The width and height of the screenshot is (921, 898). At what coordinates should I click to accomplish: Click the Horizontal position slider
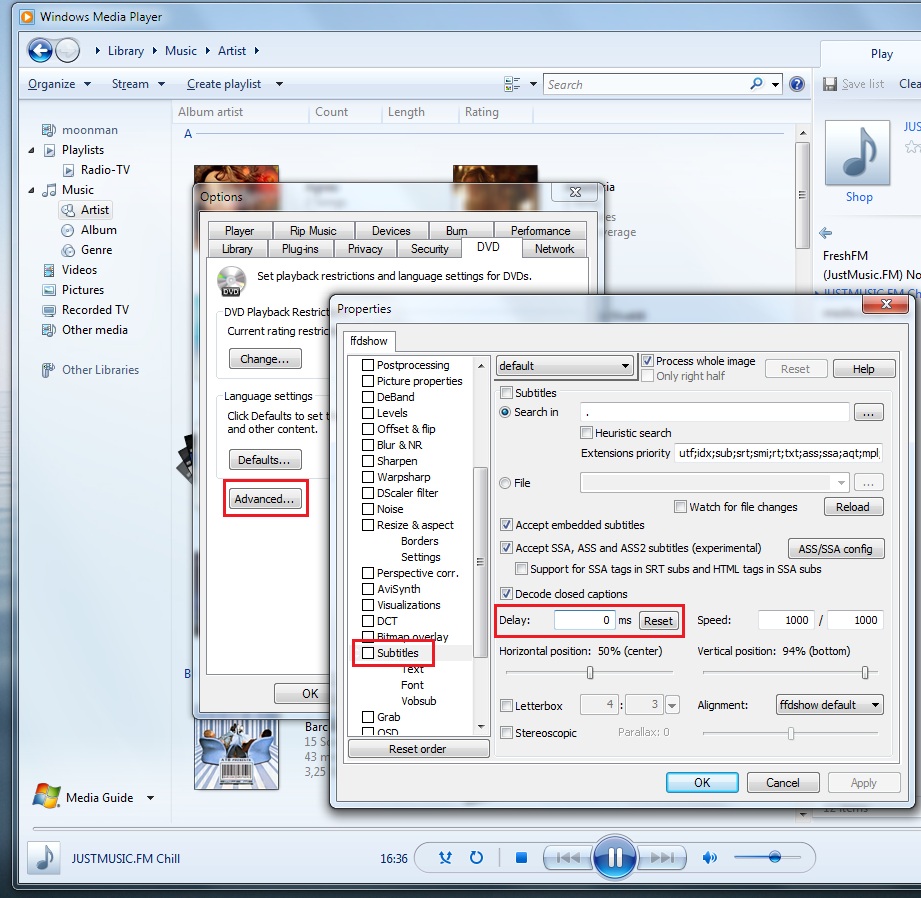(x=590, y=673)
